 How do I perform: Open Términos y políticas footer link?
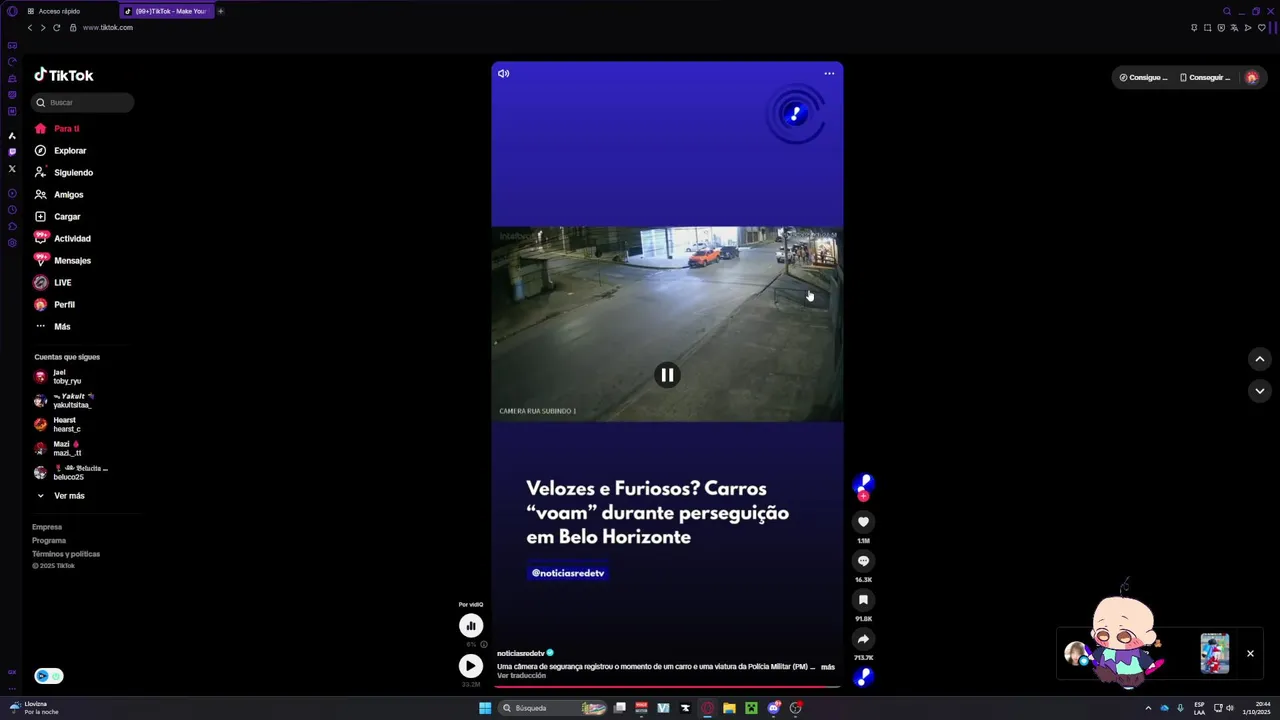(66, 554)
